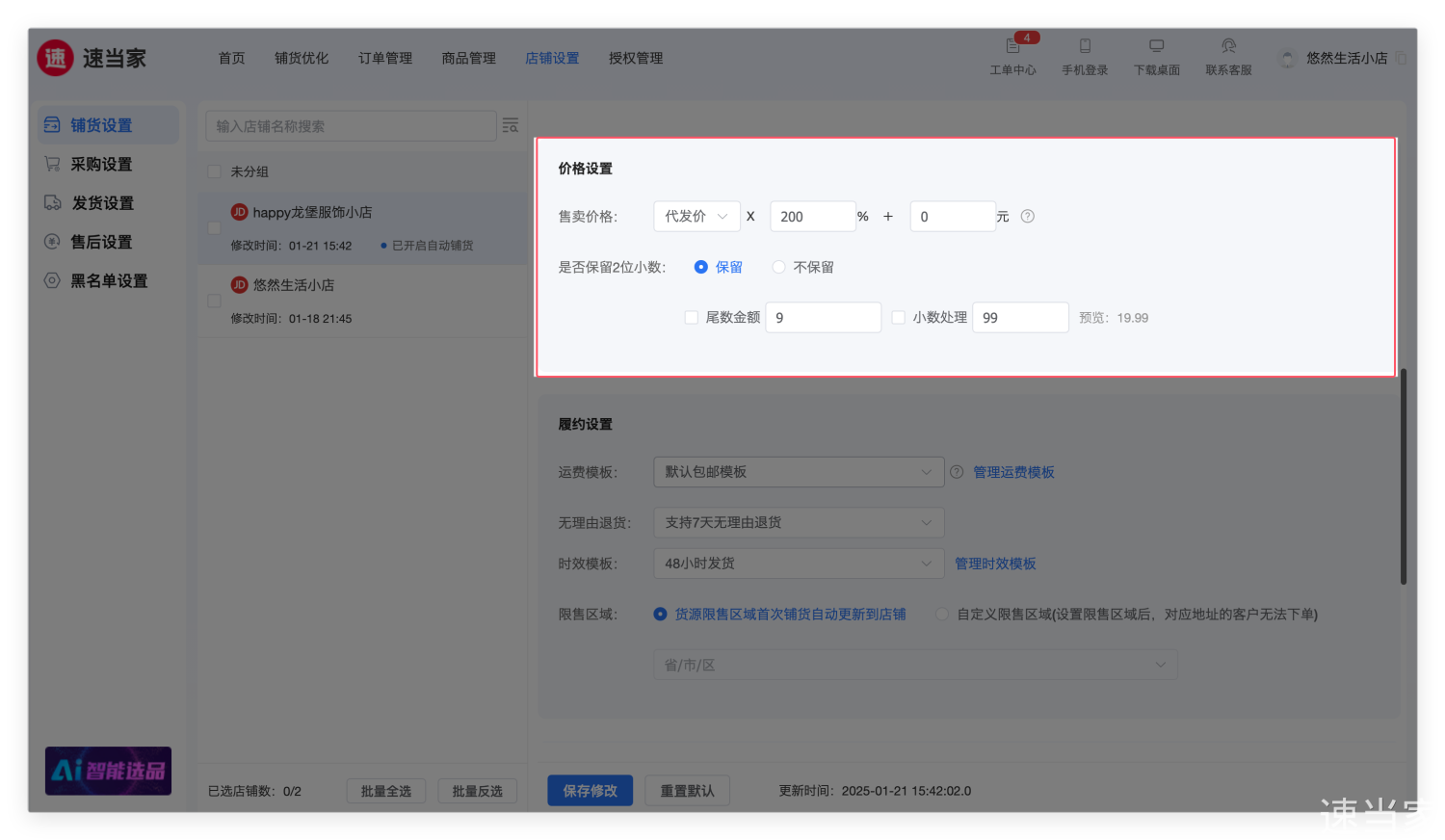Click the 下载桌面 download desktop icon
This screenshot has height=840, width=1445.
coord(1156,46)
